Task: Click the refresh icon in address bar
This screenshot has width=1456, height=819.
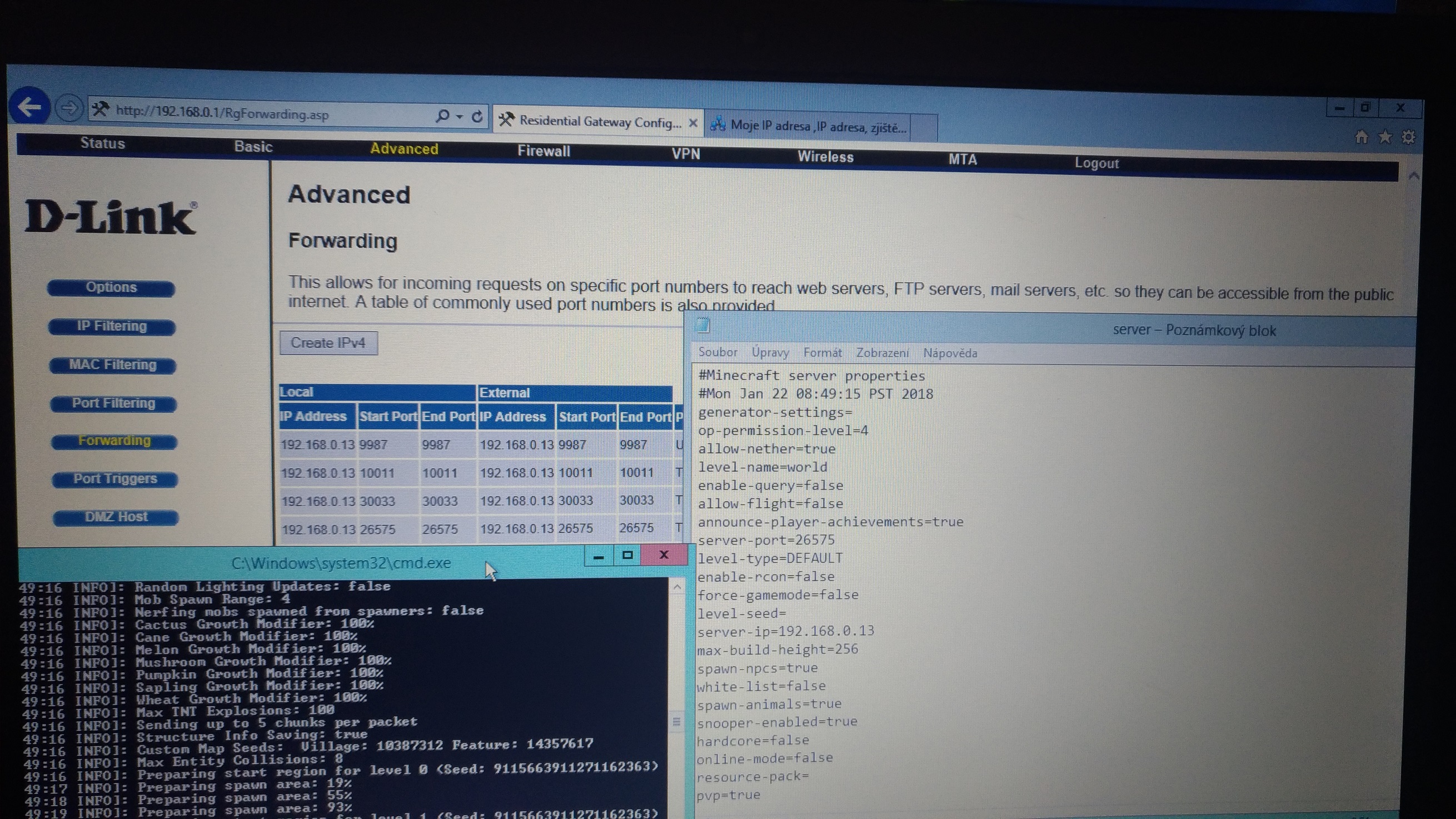Action: (x=477, y=117)
